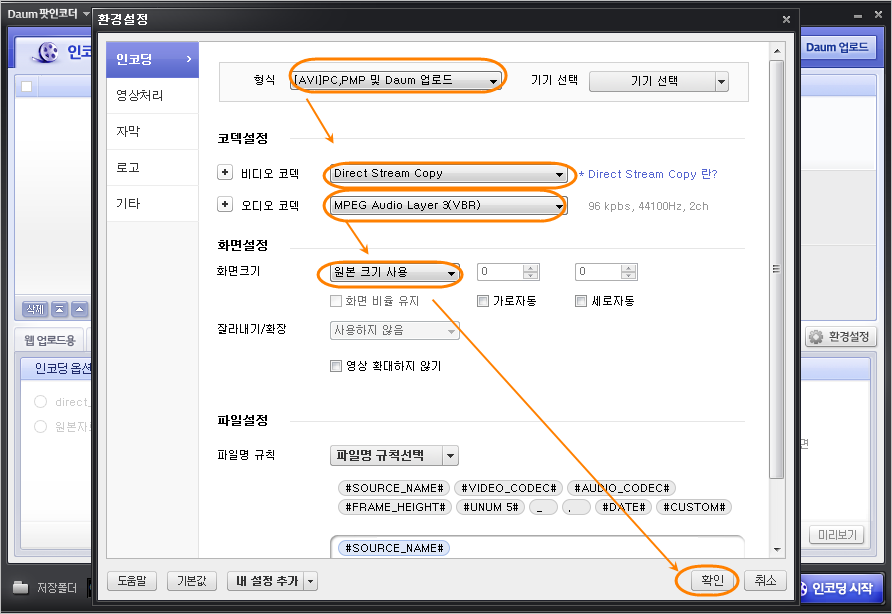The image size is (892, 614).
Task: Minimize the Daum 팟인코더 main window
Action: (x=858, y=16)
